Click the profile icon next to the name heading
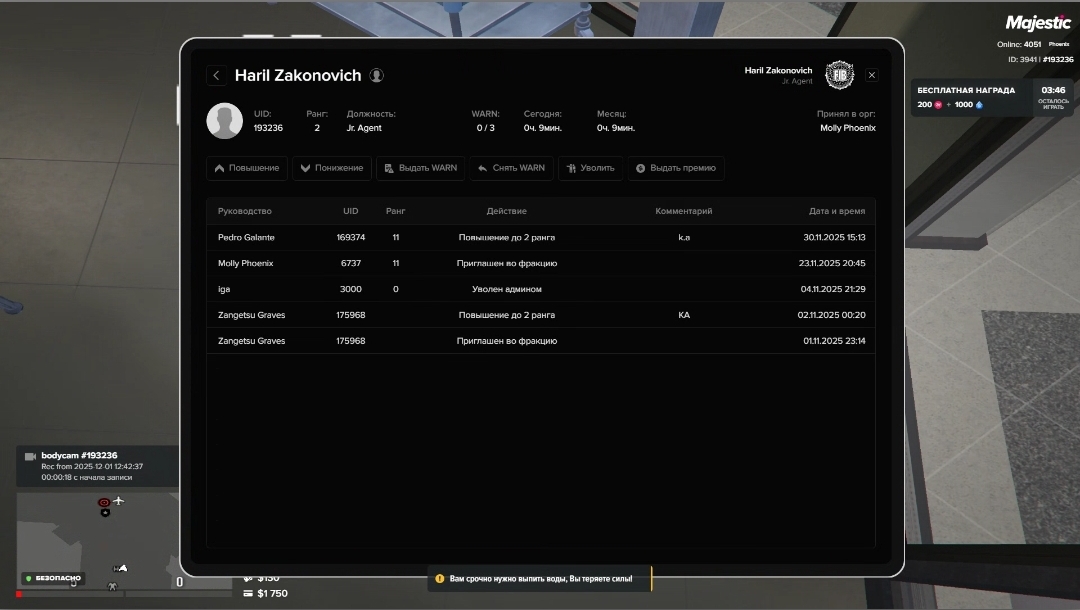This screenshot has width=1080, height=610. [376, 76]
